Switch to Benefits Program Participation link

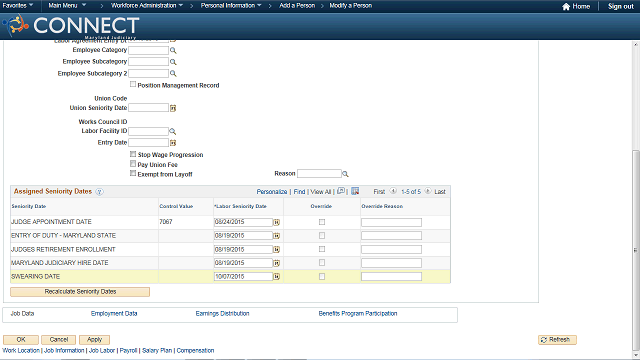358,313
